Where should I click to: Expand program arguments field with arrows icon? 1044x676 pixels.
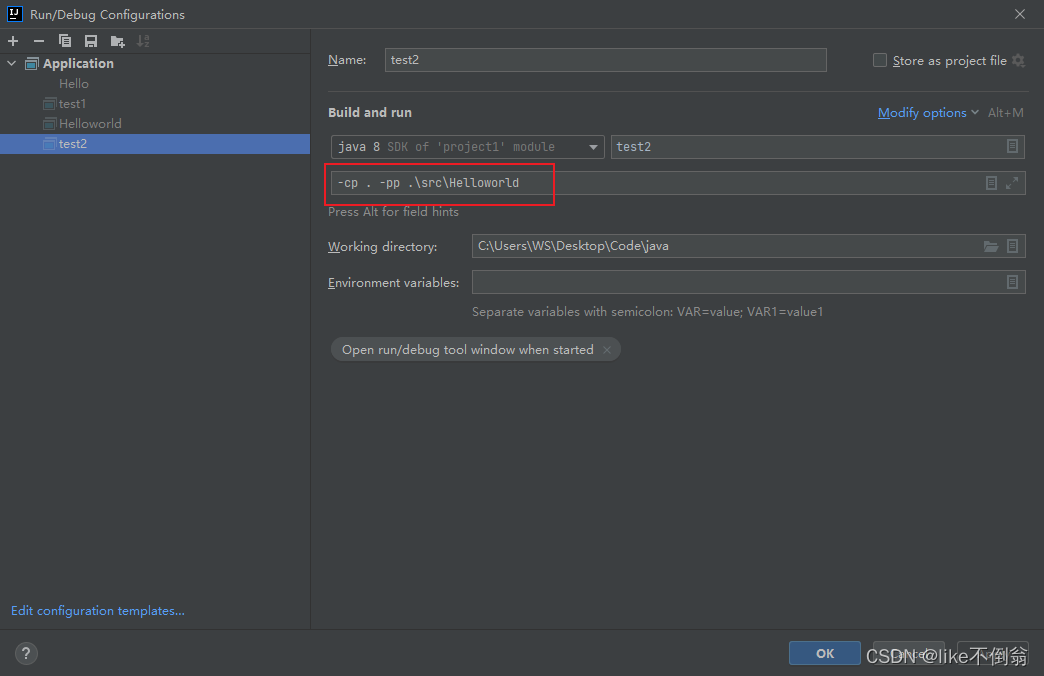pos(1012,182)
